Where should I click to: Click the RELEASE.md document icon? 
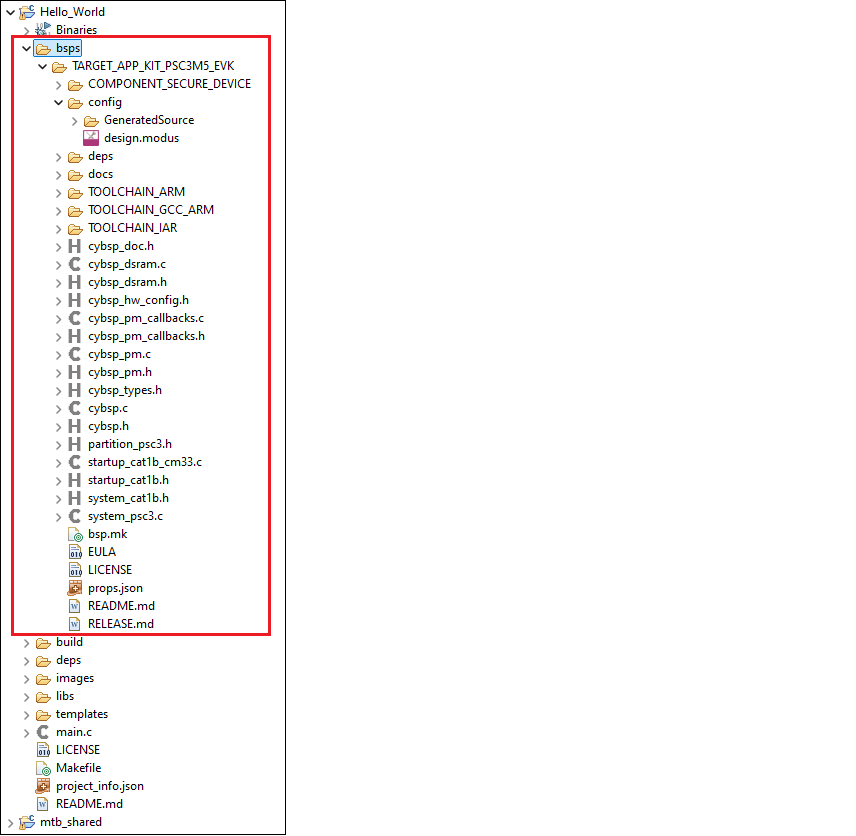click(x=75, y=624)
